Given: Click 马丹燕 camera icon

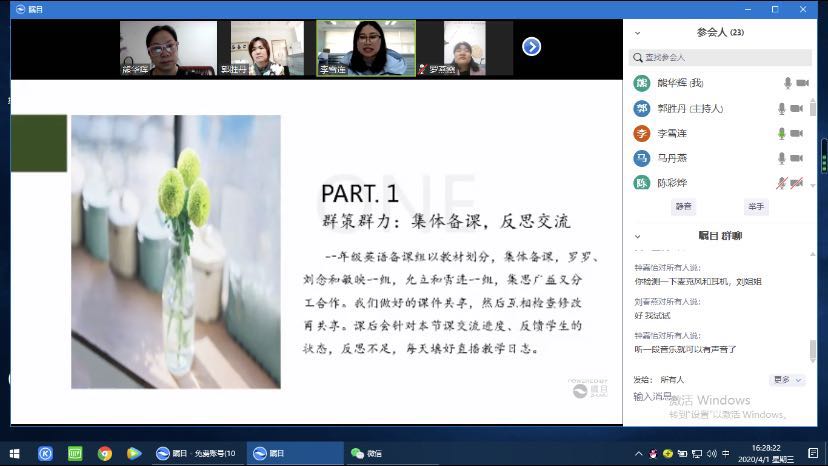Looking at the screenshot, I should (x=797, y=158).
